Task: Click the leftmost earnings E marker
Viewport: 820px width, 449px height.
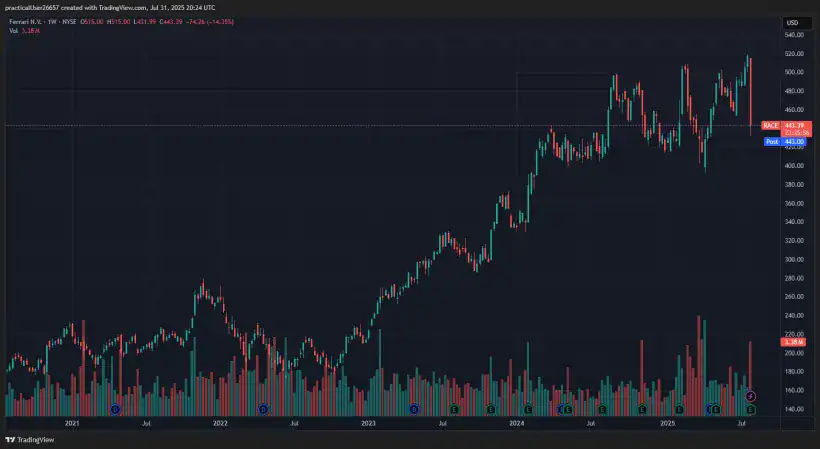Action: (455, 409)
